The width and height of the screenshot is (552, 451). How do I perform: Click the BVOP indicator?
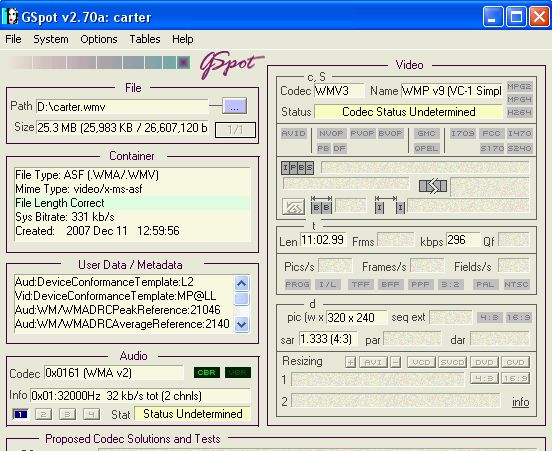coord(390,134)
